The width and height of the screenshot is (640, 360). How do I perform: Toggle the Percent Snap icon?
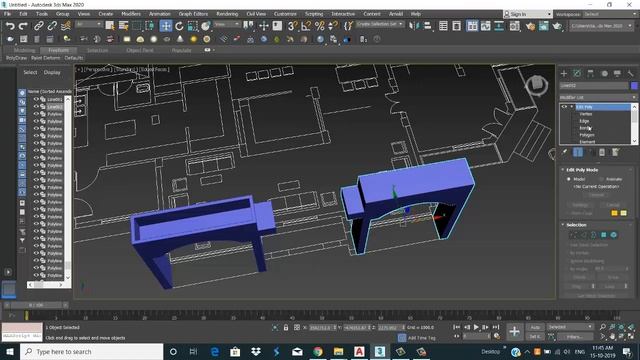click(x=319, y=26)
